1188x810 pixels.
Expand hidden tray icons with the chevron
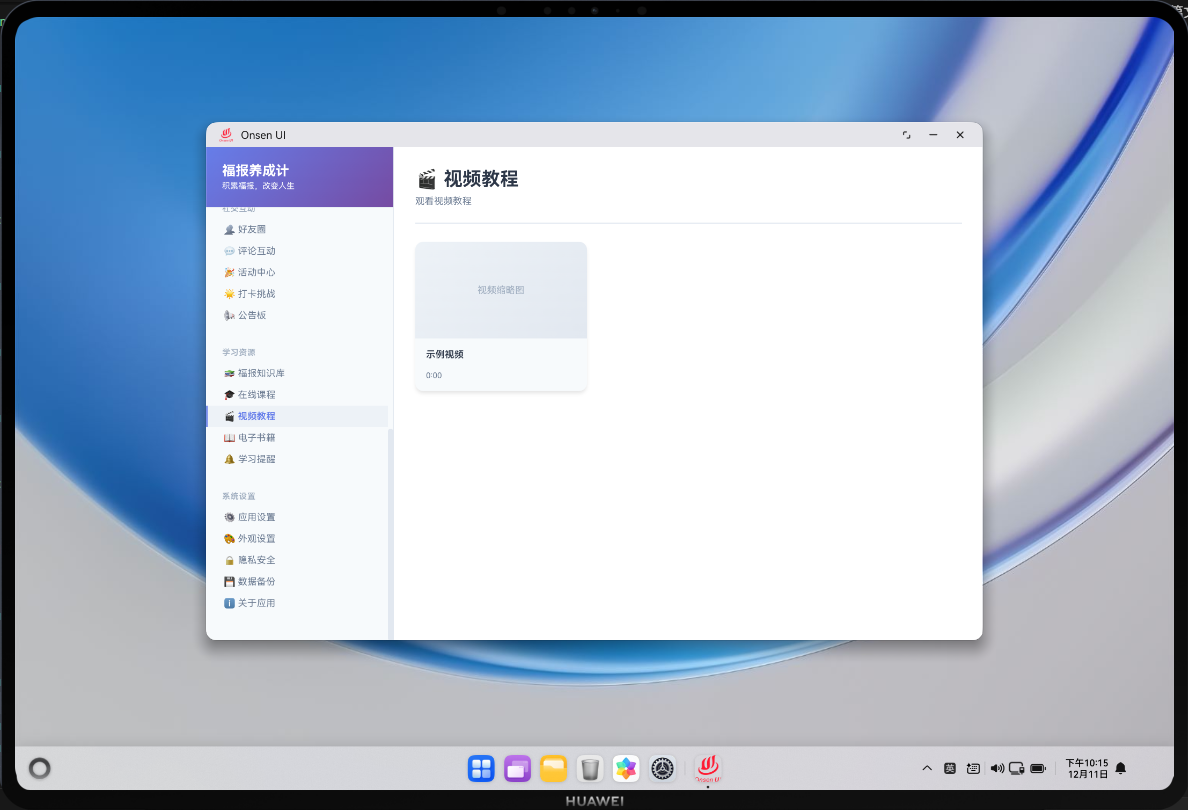tap(927, 768)
